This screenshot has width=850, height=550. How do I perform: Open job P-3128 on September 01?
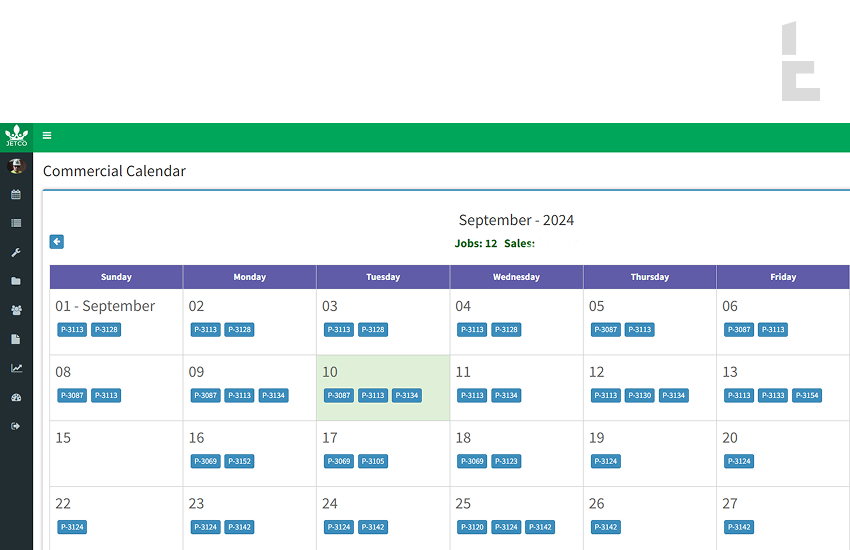click(x=106, y=330)
